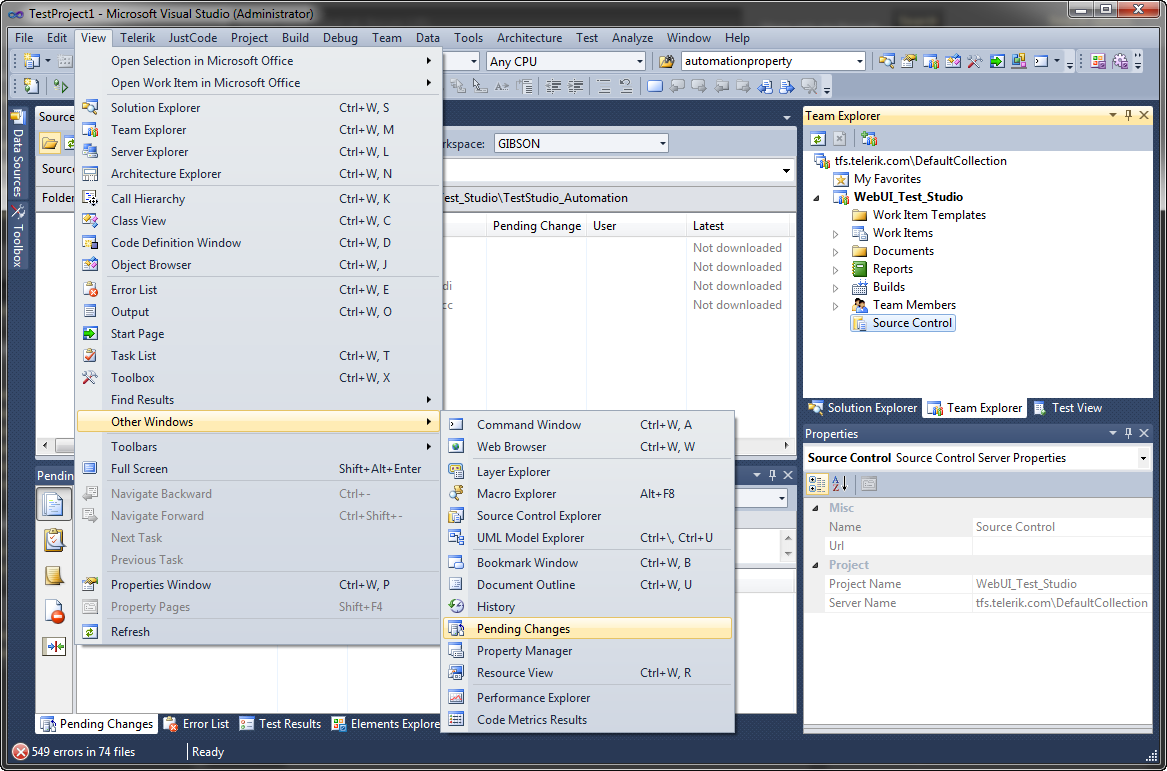Click the Alphabetical sort icon in Properties panel
1167x771 pixels.
840,484
